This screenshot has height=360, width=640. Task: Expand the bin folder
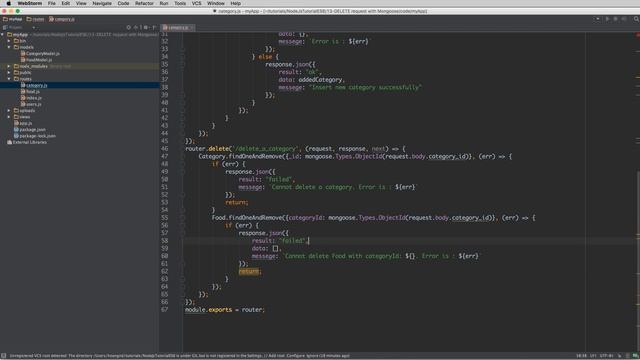9,41
